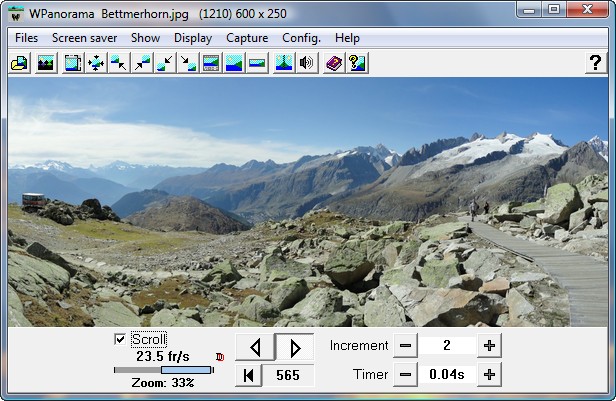Open the Files menu

(x=27, y=38)
